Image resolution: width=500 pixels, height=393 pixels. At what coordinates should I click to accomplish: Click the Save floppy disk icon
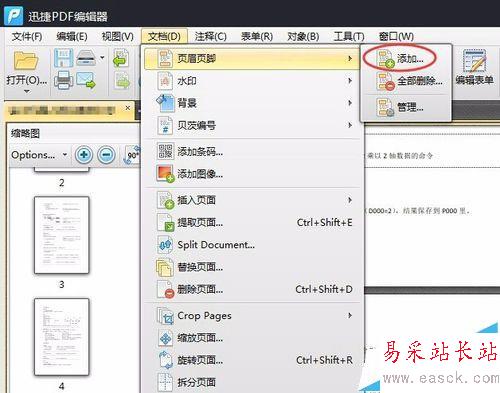(63, 58)
